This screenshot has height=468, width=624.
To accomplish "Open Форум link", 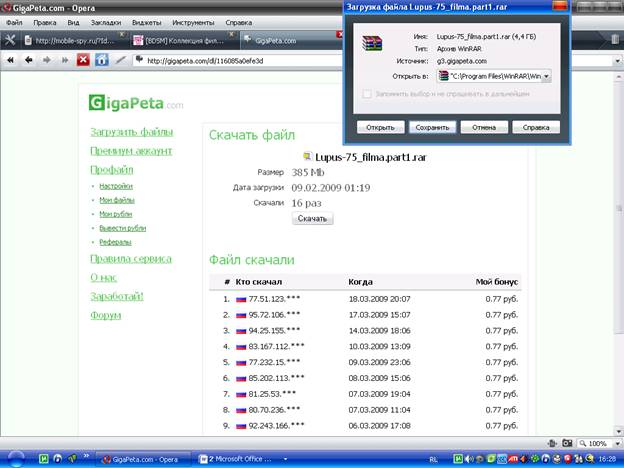I will pos(105,316).
